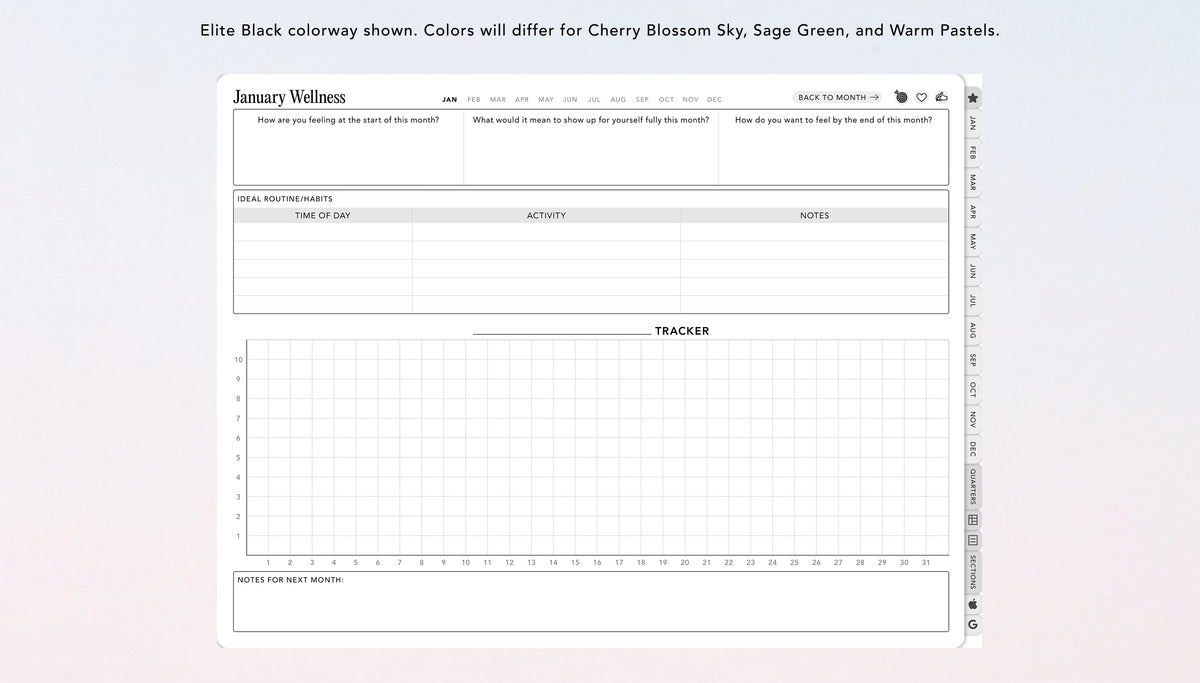Open the NOV side tab
This screenshot has height=683, width=1200.
pos(973,419)
